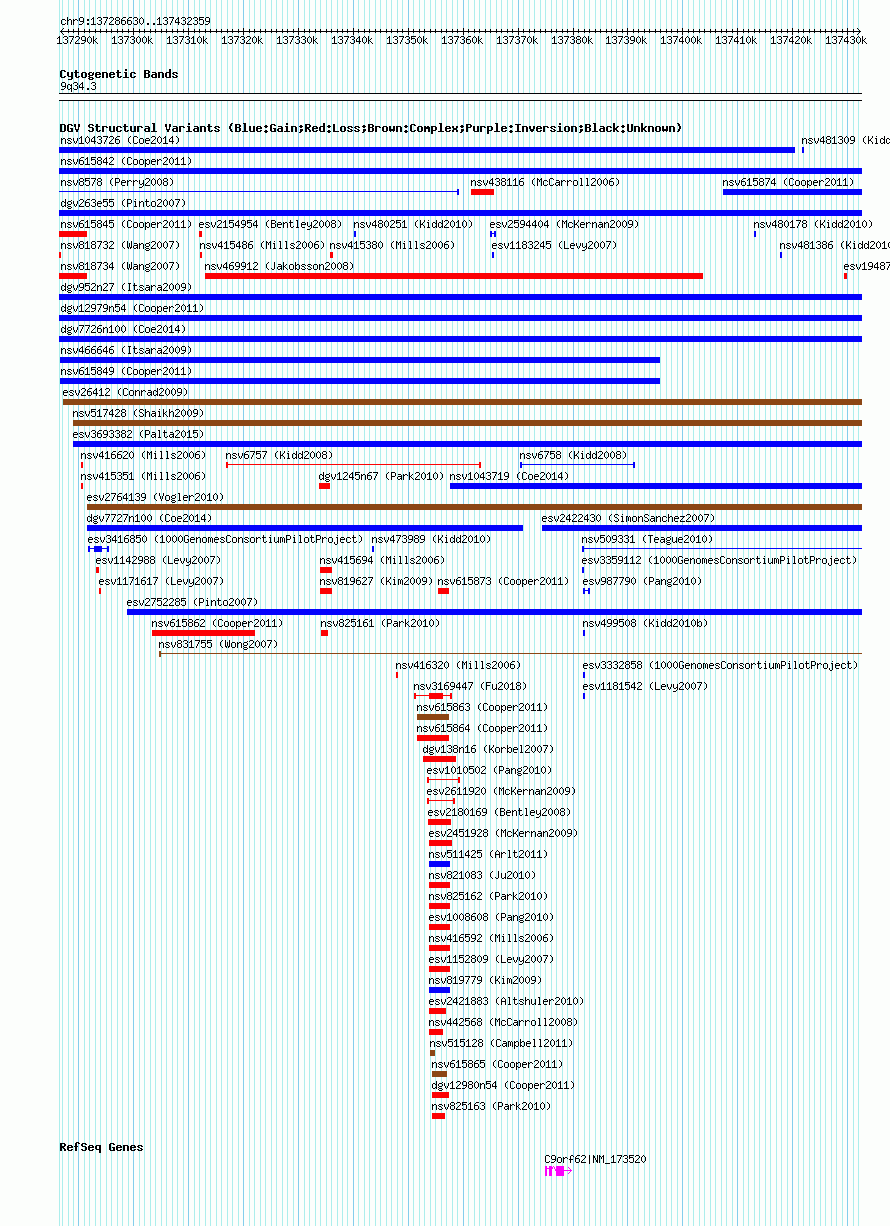This screenshot has width=890, height=1226.
Task: Click the Cytogenetic Bands track title
Action: (119, 74)
